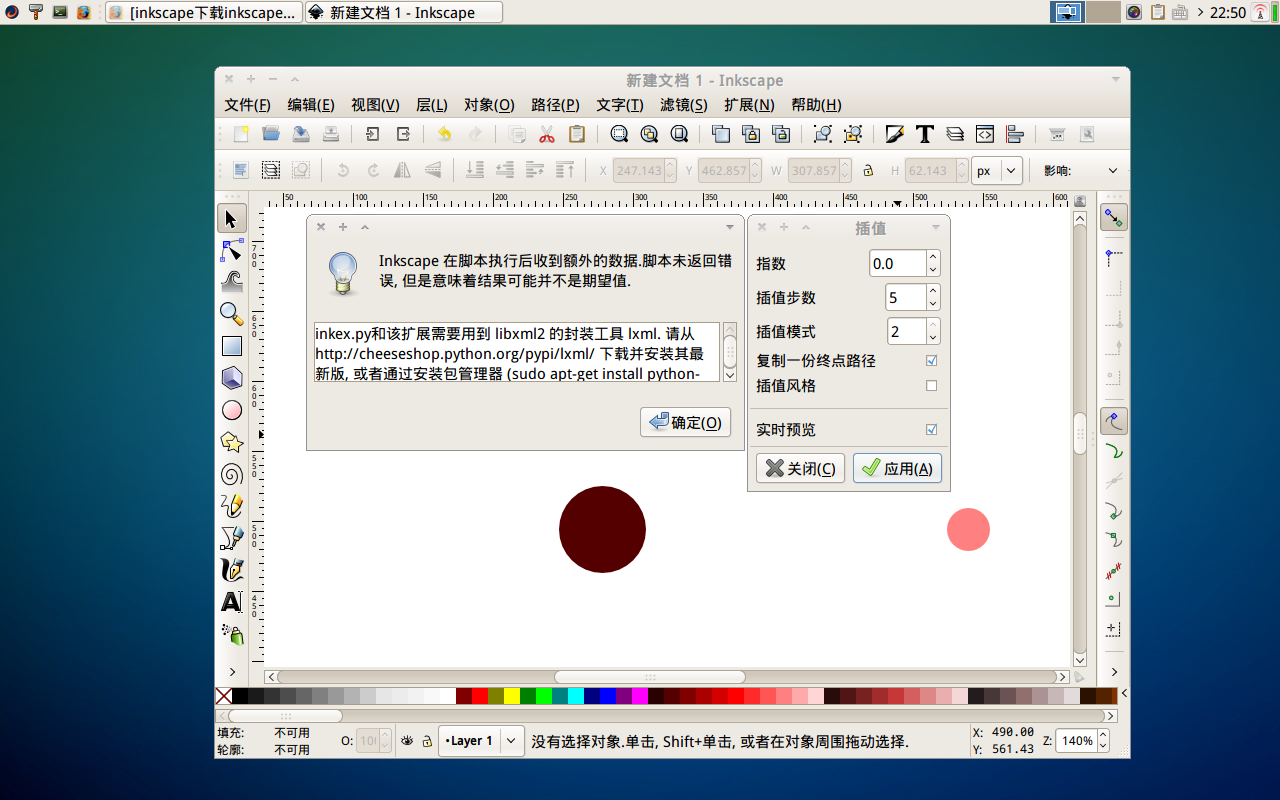Image resolution: width=1280 pixels, height=800 pixels.
Task: Open the 滤镜(S) menu
Action: pos(684,105)
